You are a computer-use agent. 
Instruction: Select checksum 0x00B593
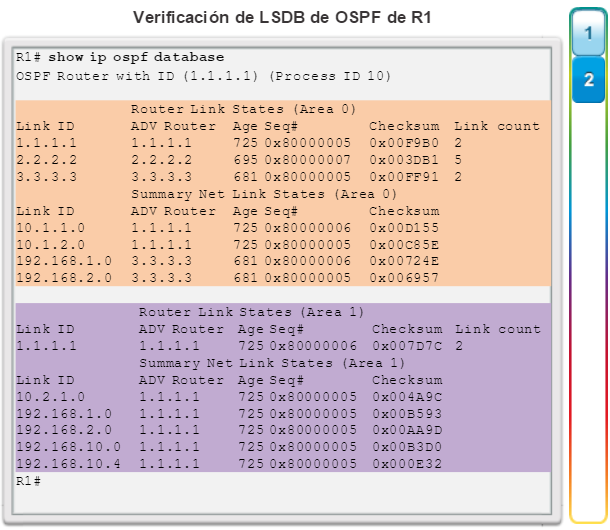coord(407,414)
